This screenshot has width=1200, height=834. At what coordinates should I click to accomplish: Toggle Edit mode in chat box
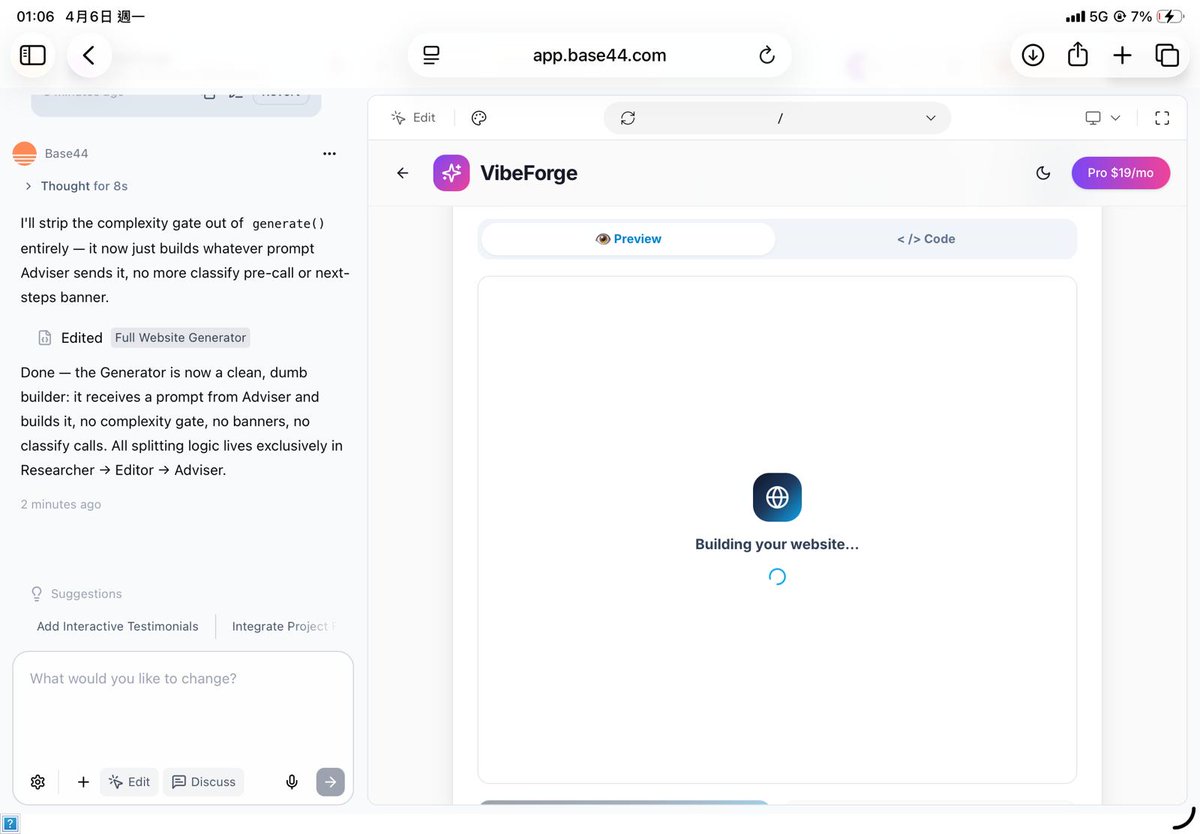[x=129, y=782]
